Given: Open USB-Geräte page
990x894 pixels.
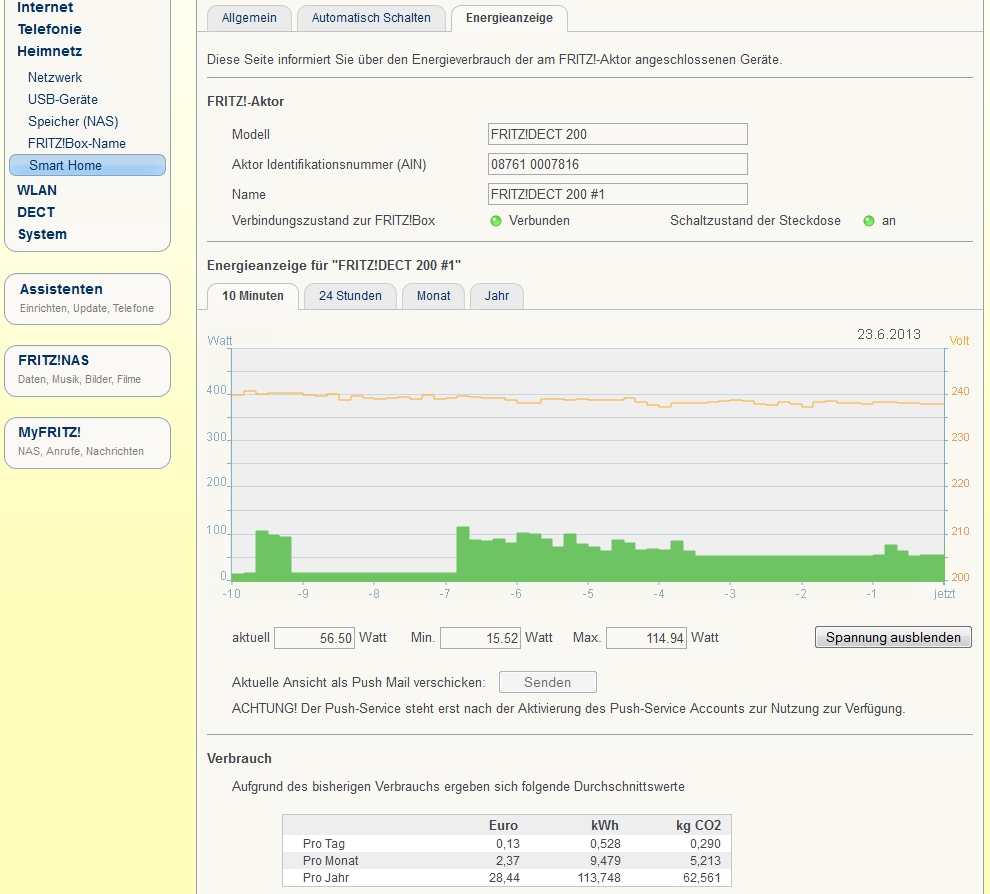Looking at the screenshot, I should 63,99.
